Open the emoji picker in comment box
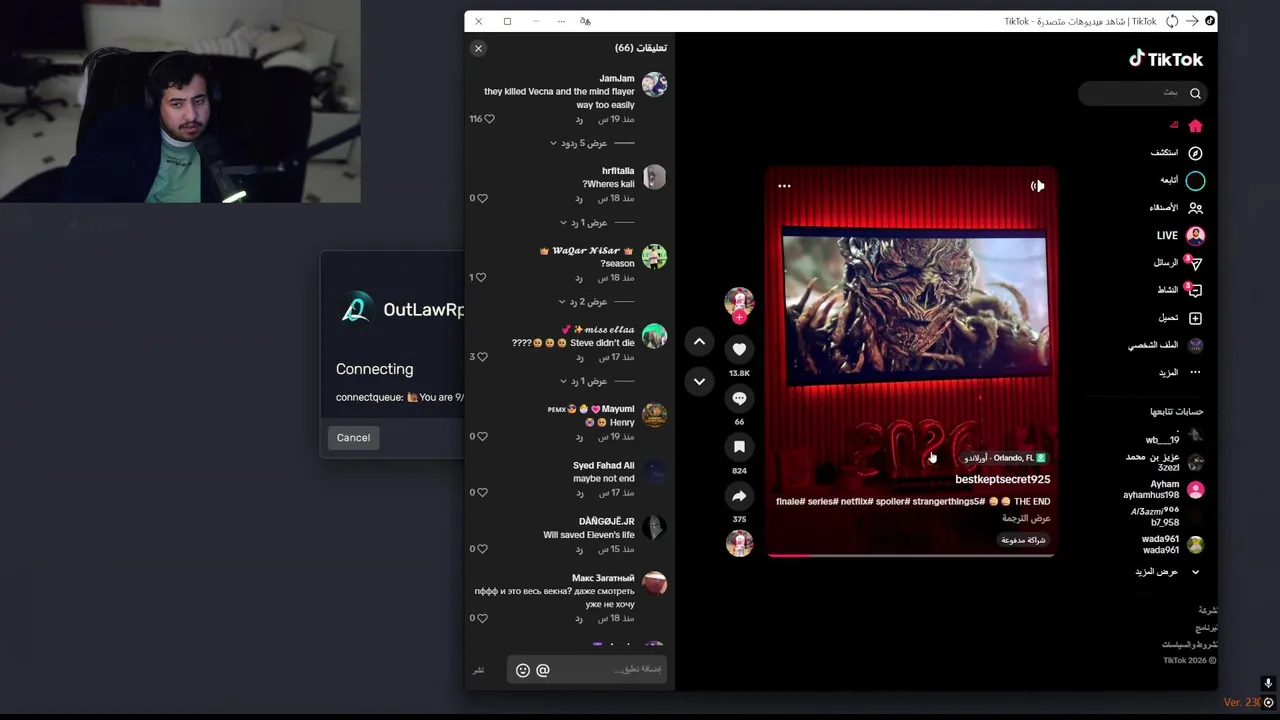This screenshot has width=1280, height=720. pyautogui.click(x=522, y=670)
